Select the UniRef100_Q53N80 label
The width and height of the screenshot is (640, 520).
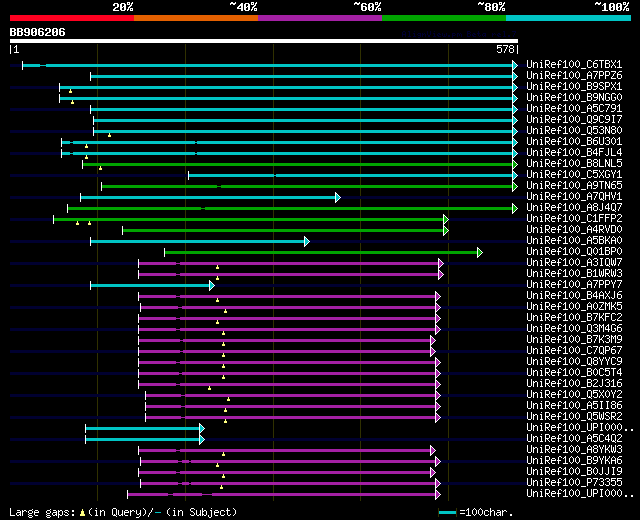click(x=574, y=131)
